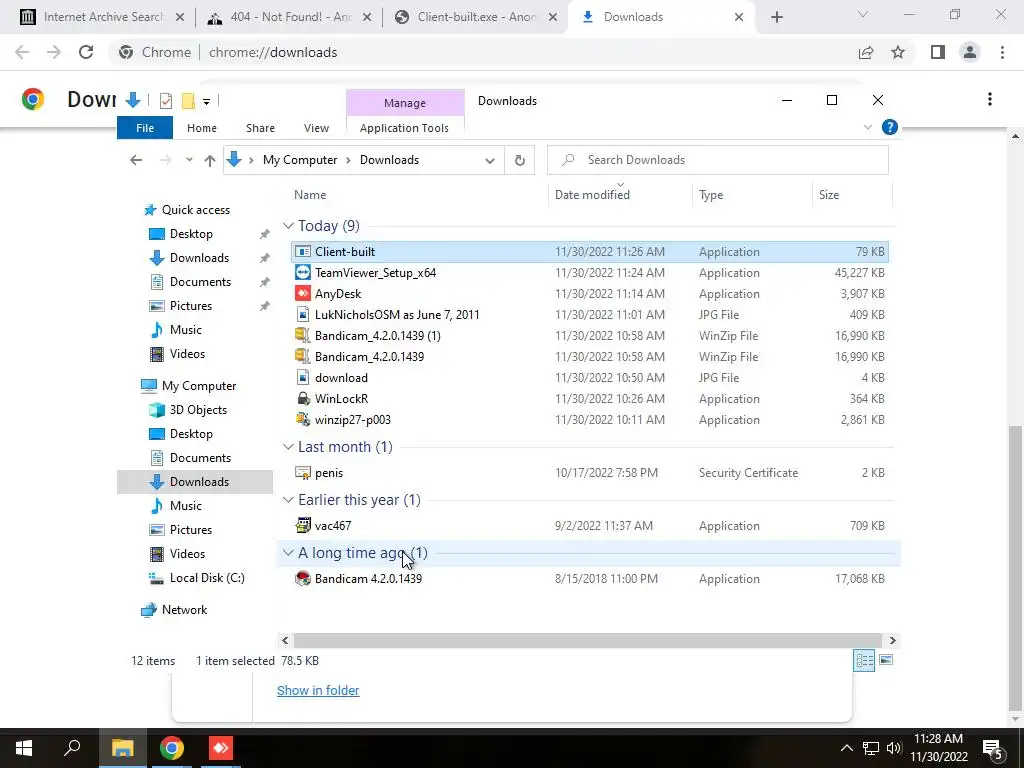
Task: Switch to the View ribbon tab
Action: pyautogui.click(x=316, y=128)
